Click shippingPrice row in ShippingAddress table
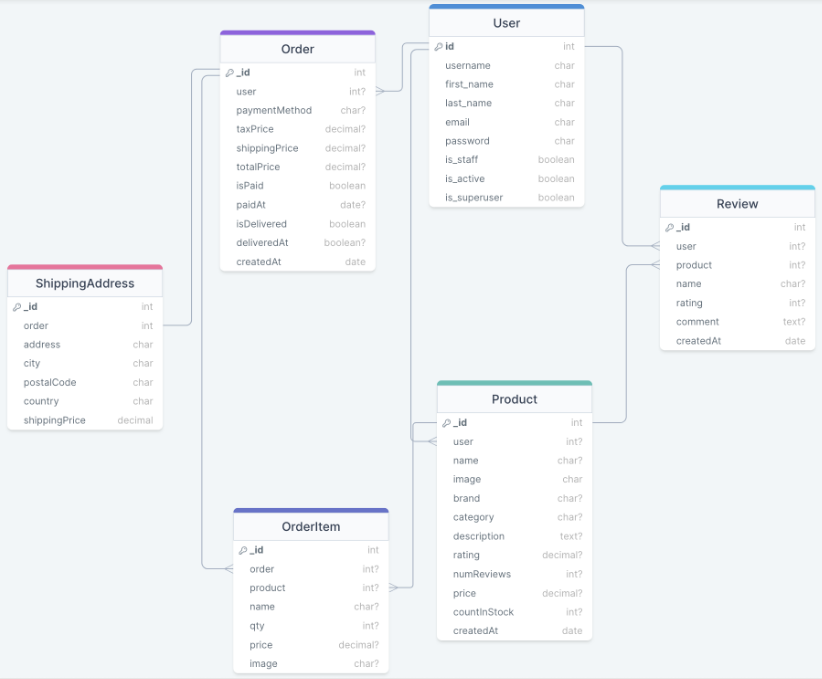This screenshot has height=679, width=822. (85, 420)
